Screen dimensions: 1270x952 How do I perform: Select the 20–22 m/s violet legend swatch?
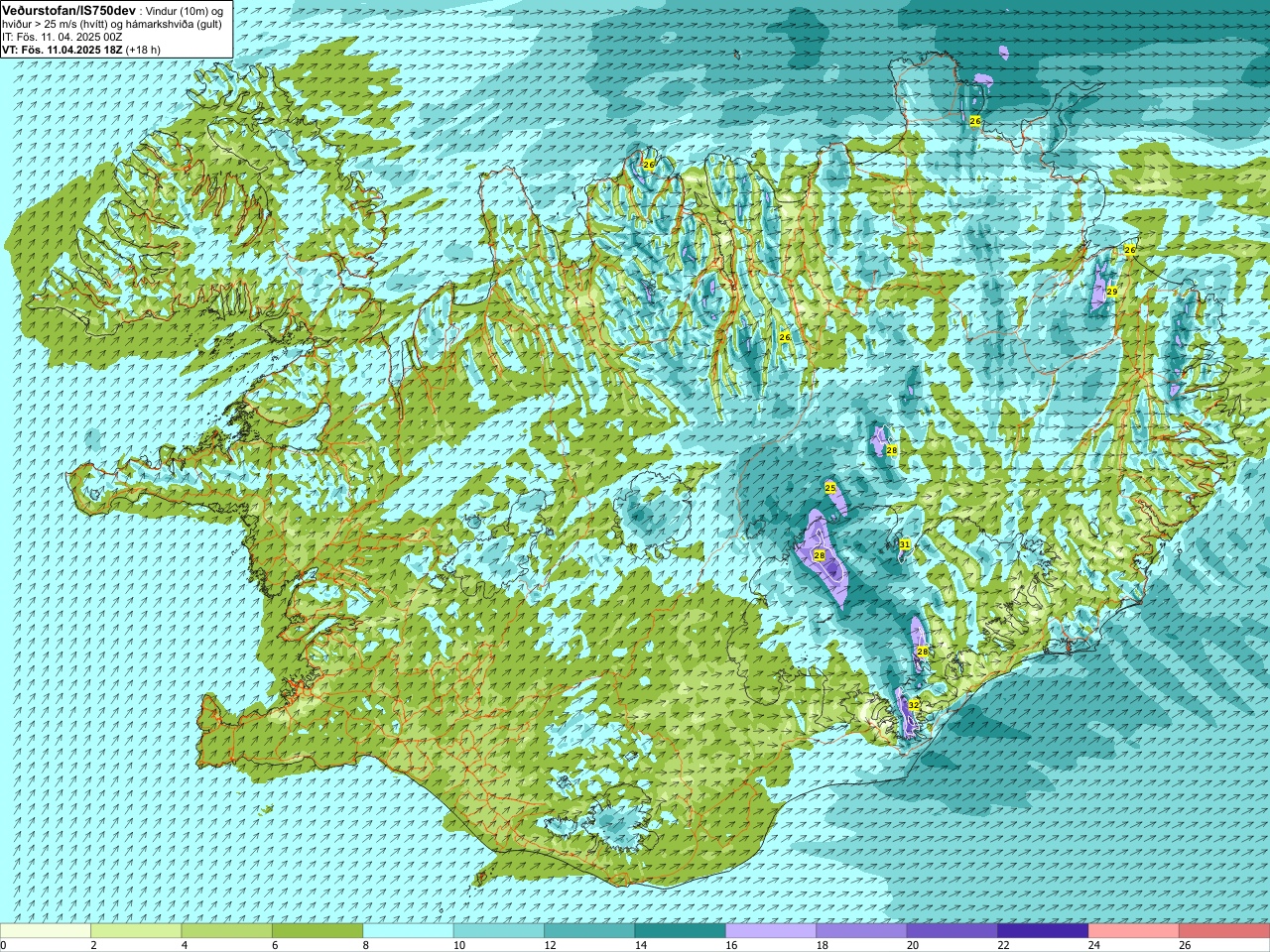[952, 931]
